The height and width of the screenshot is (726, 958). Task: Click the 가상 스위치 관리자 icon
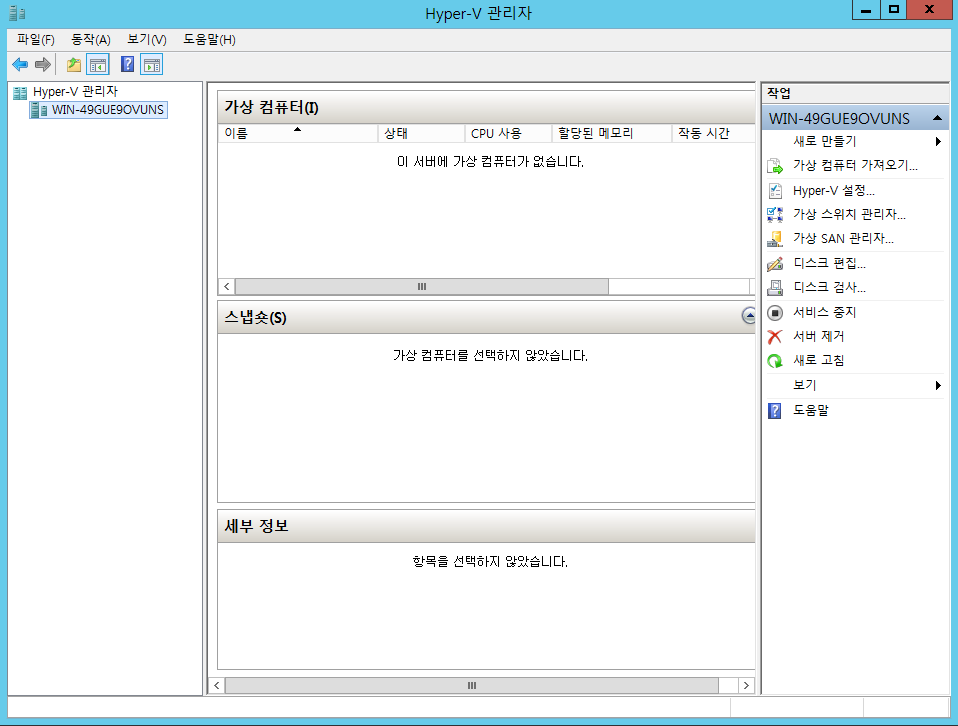click(x=775, y=214)
